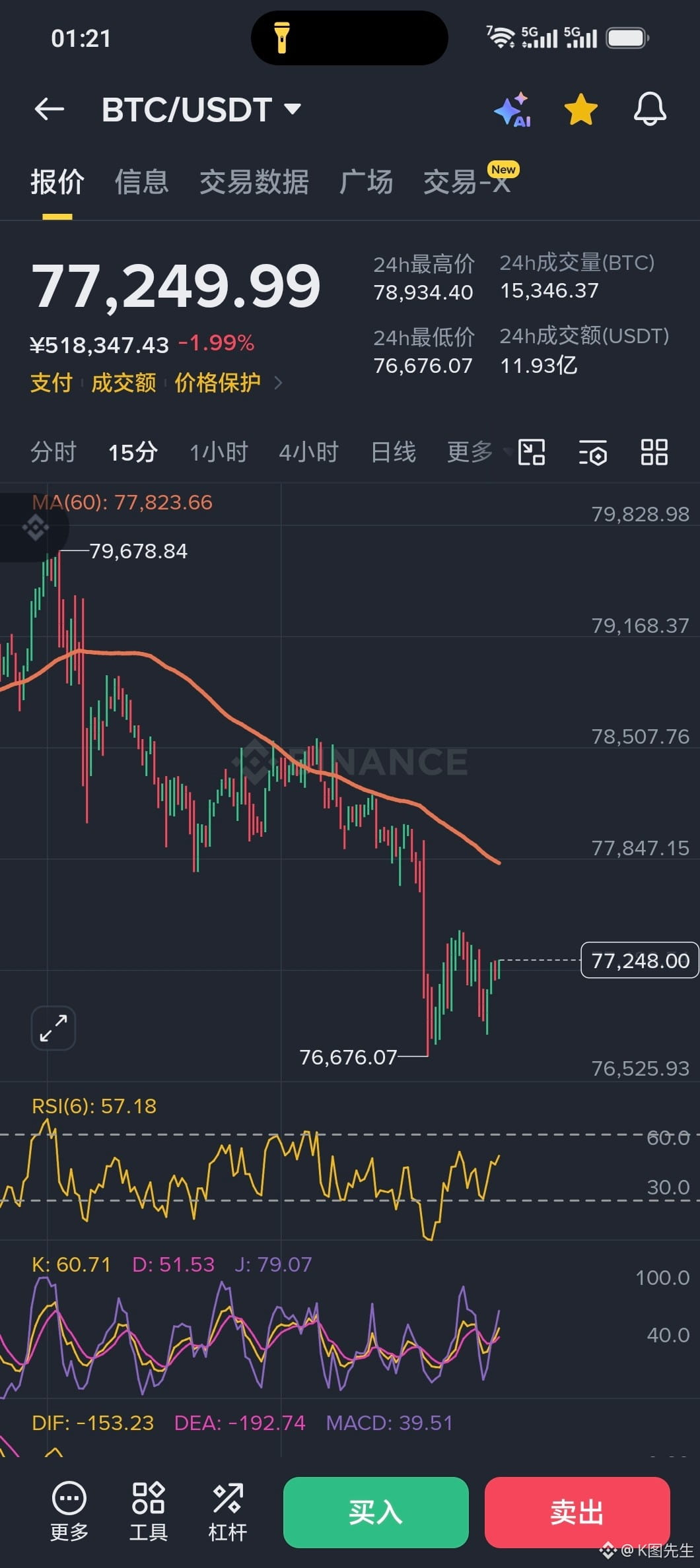Tap the red 卖出 button

coord(577,1512)
